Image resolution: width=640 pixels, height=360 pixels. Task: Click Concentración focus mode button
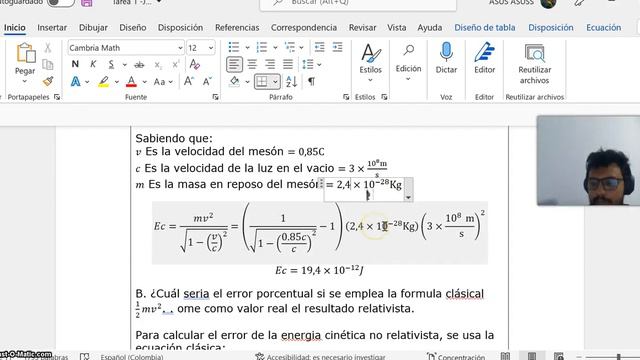tap(456, 357)
